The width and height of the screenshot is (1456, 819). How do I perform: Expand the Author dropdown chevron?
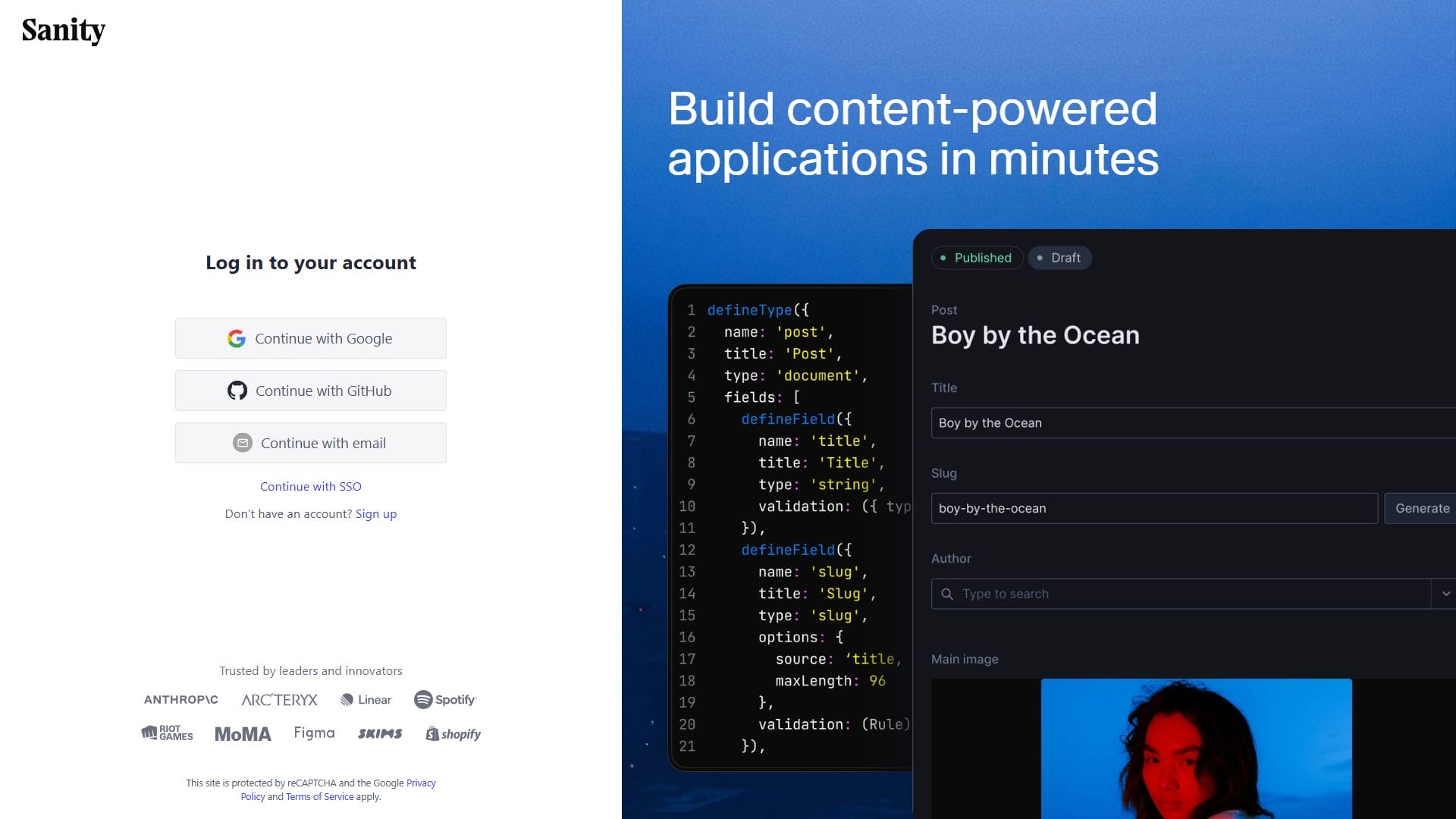1445,594
